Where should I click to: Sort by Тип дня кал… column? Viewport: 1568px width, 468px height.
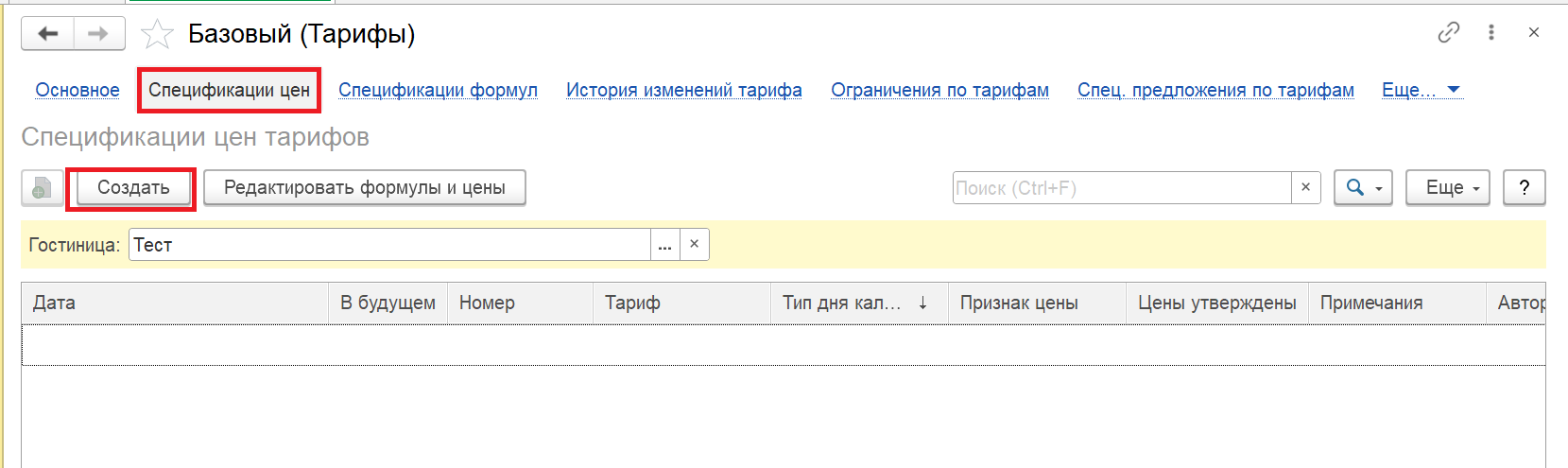[x=859, y=303]
